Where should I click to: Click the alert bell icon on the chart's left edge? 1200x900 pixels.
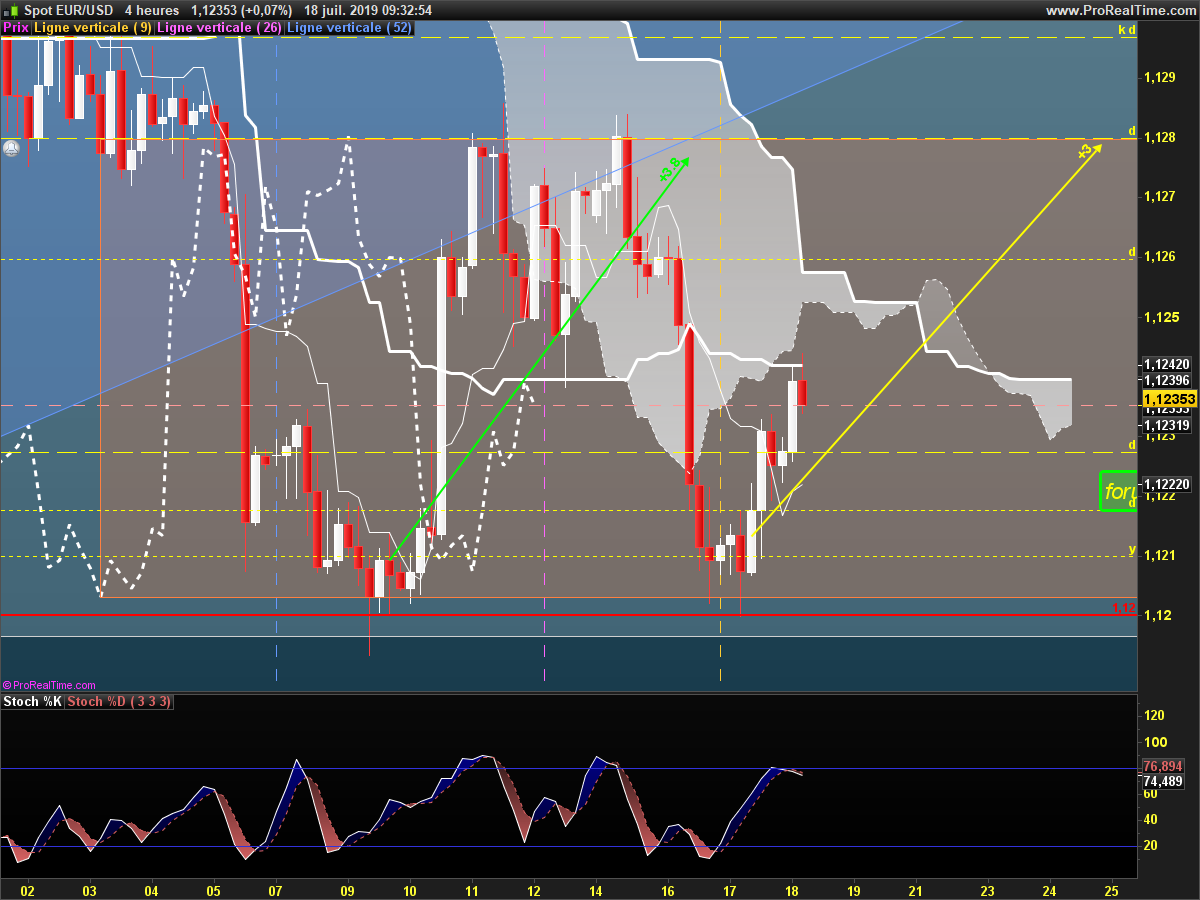click(11, 148)
